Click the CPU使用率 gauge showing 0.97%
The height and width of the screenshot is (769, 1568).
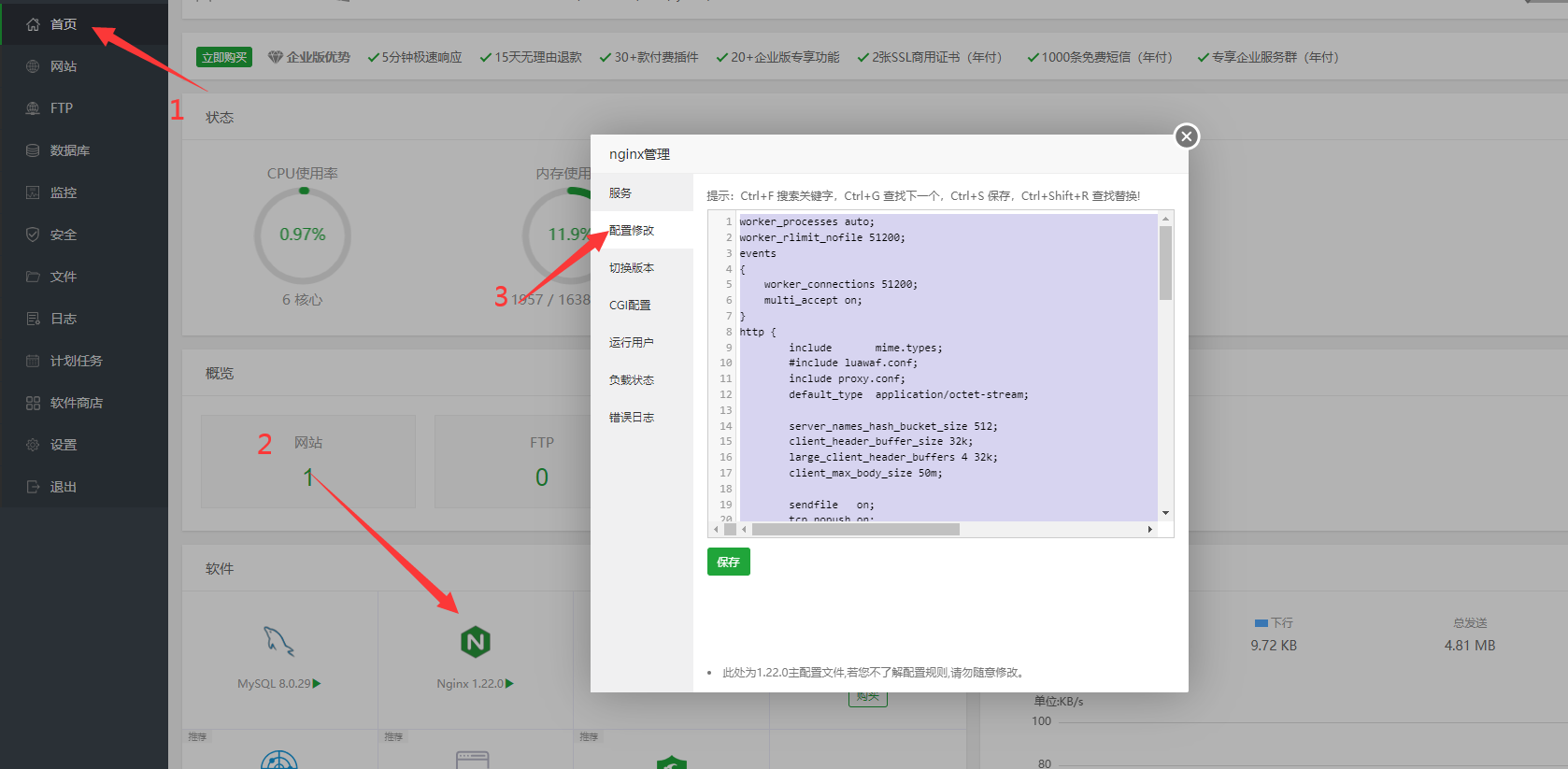pos(303,235)
